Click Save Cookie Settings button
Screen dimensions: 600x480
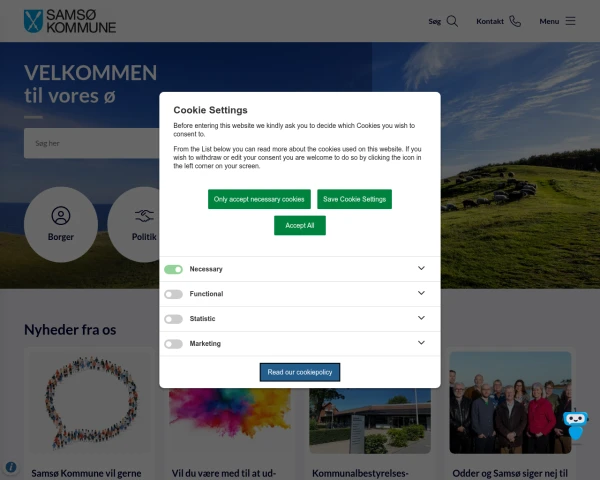pos(354,199)
